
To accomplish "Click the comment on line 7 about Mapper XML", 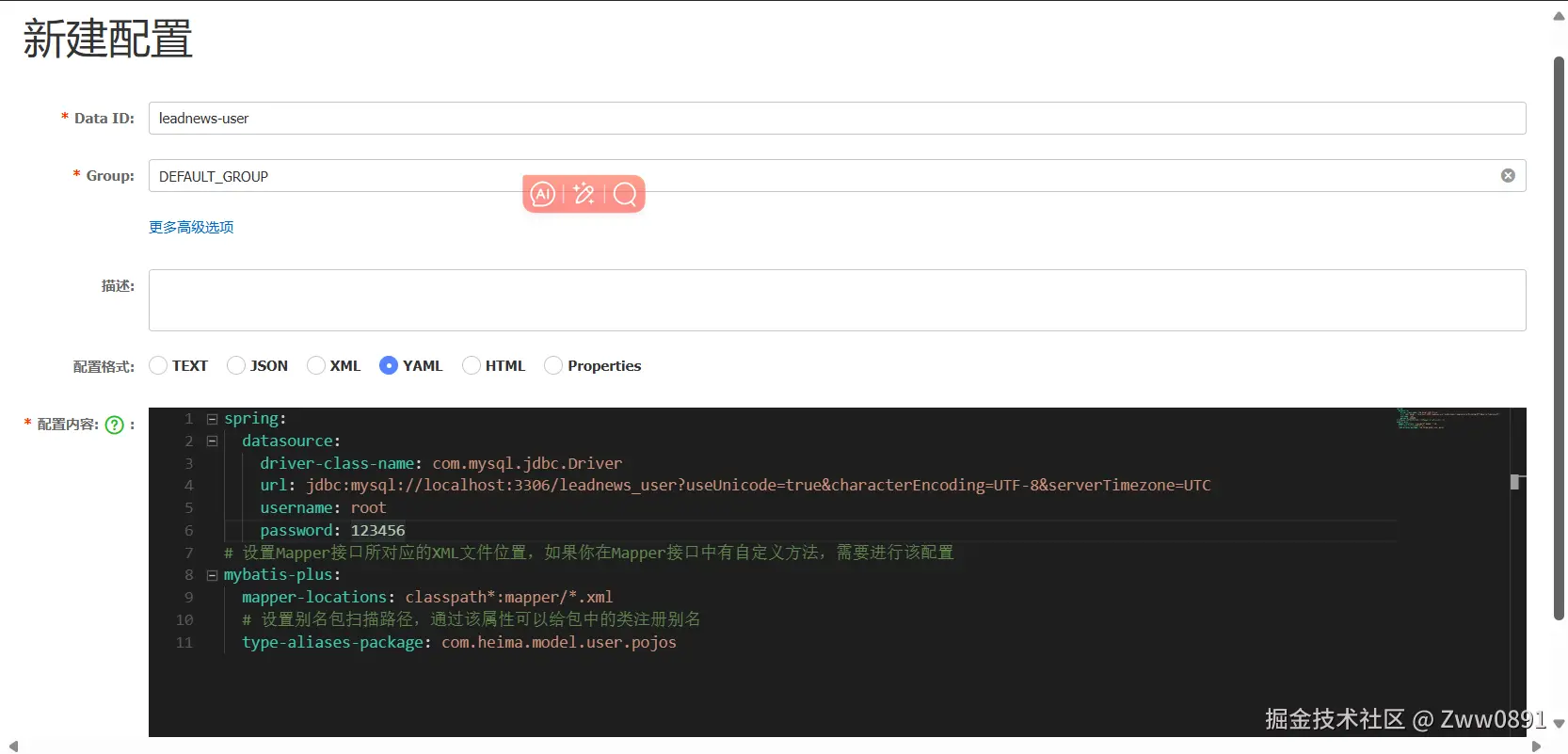I will point(589,553).
